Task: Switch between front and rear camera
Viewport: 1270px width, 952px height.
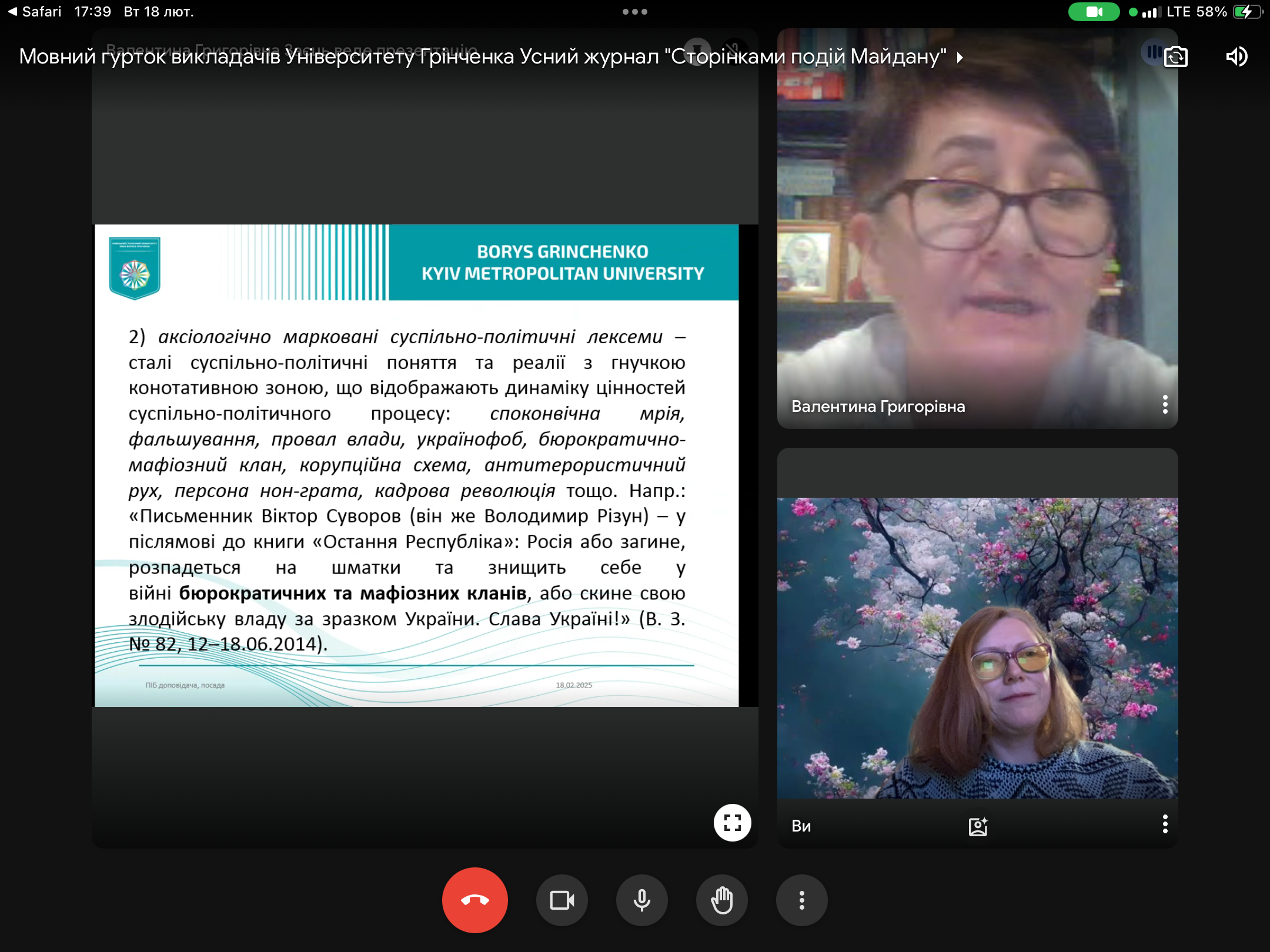Action: click(x=1176, y=57)
